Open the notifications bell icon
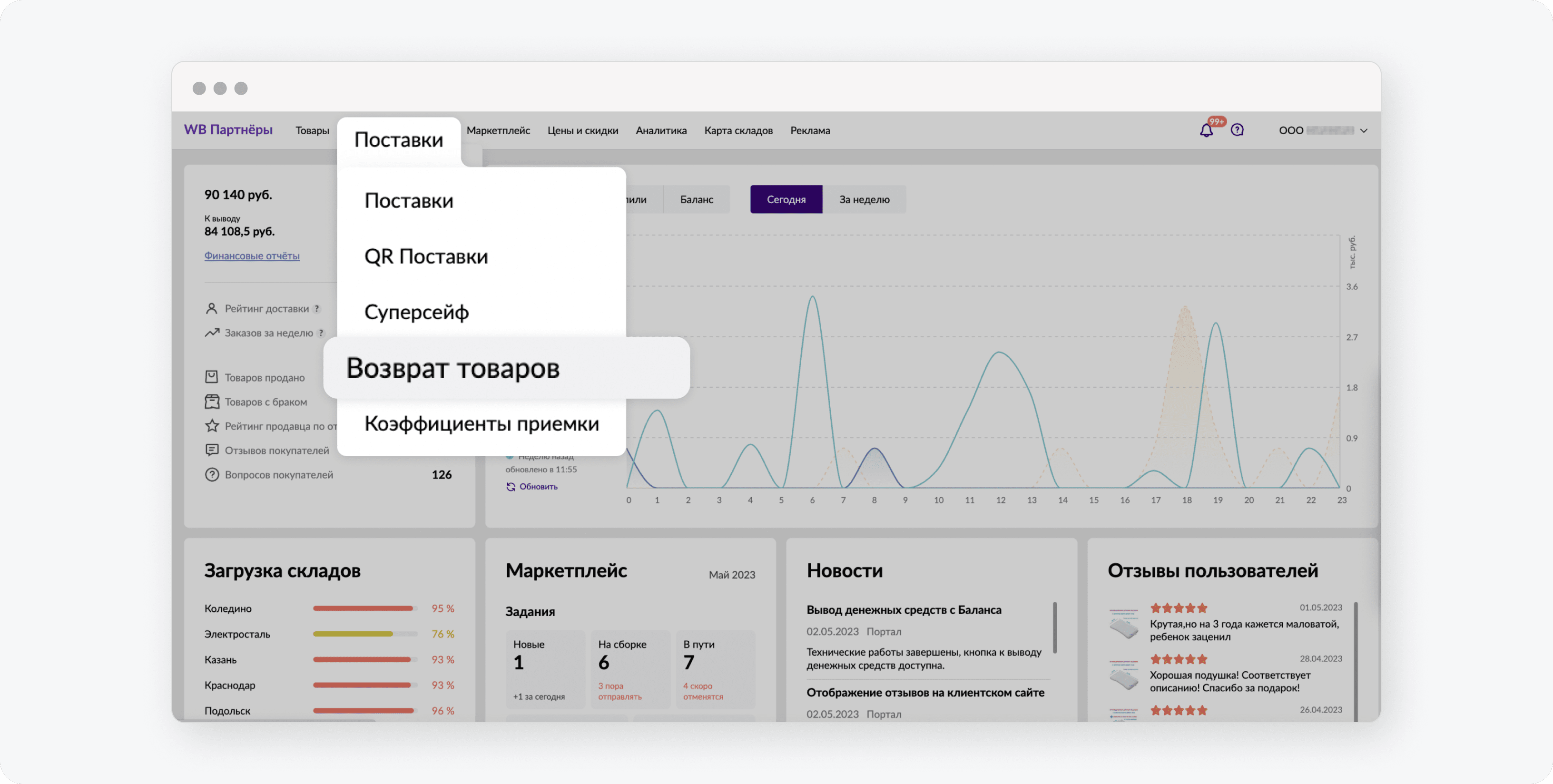Viewport: 1553px width, 784px height. point(1206,130)
